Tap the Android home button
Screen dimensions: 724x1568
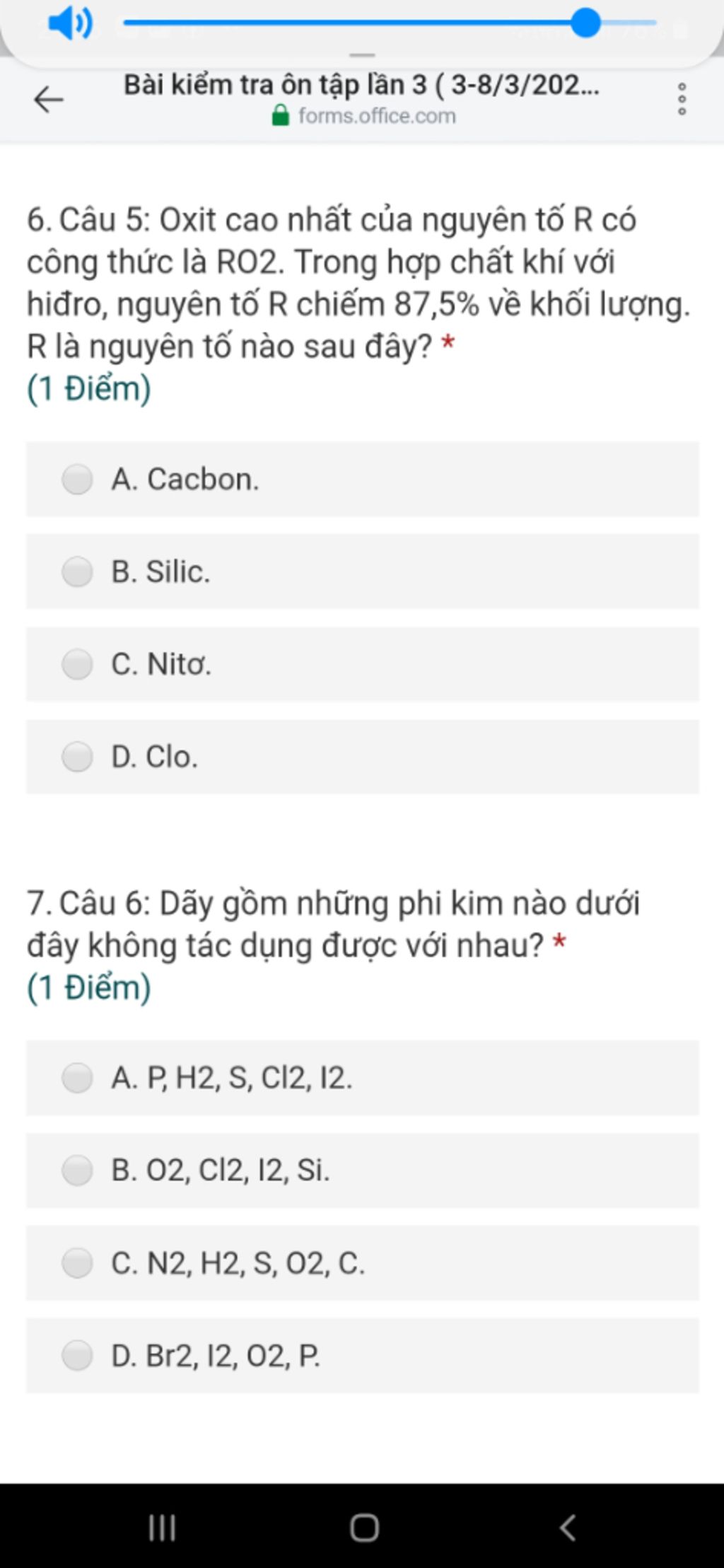(365, 1528)
